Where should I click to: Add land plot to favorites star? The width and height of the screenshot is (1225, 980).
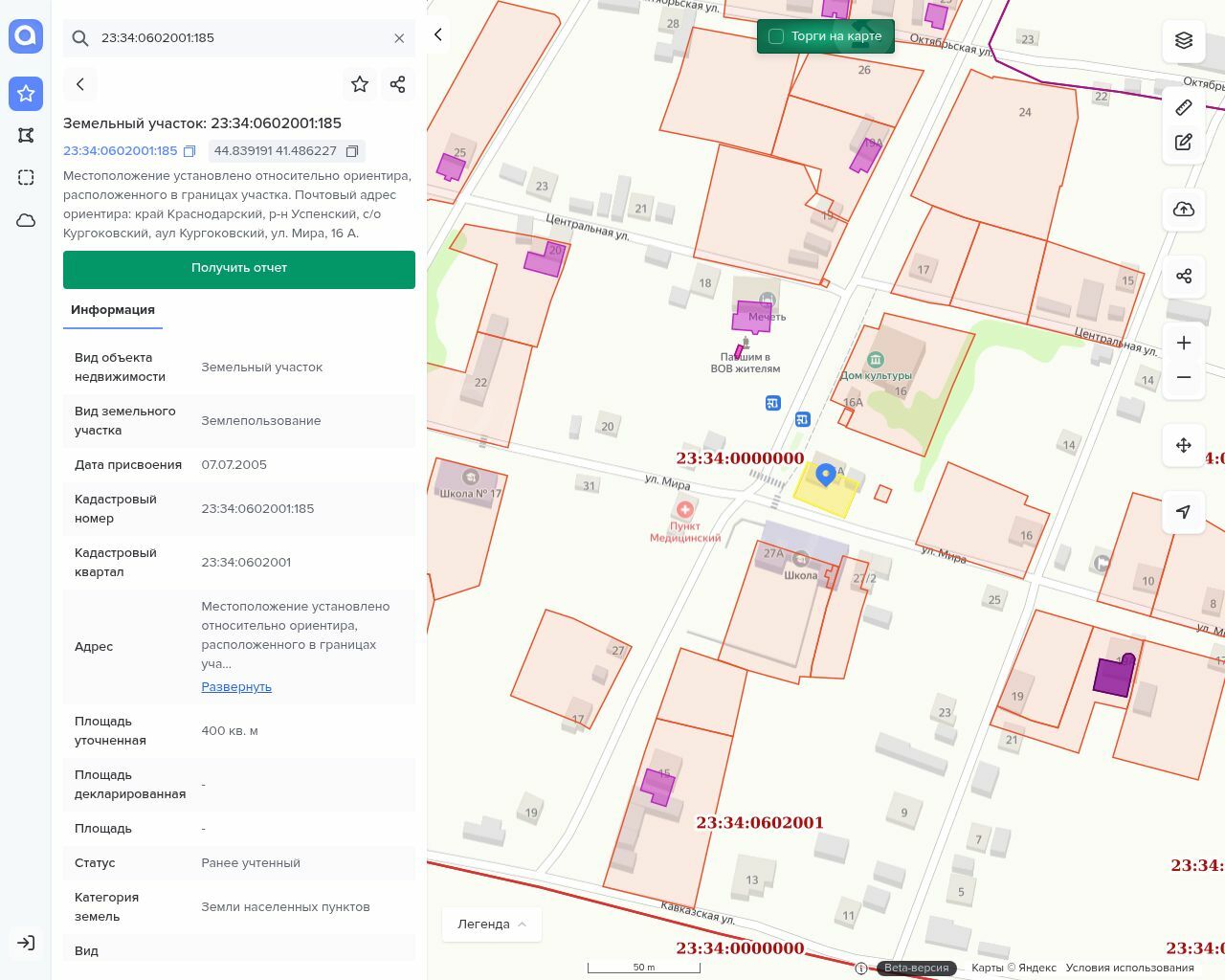pos(360,84)
